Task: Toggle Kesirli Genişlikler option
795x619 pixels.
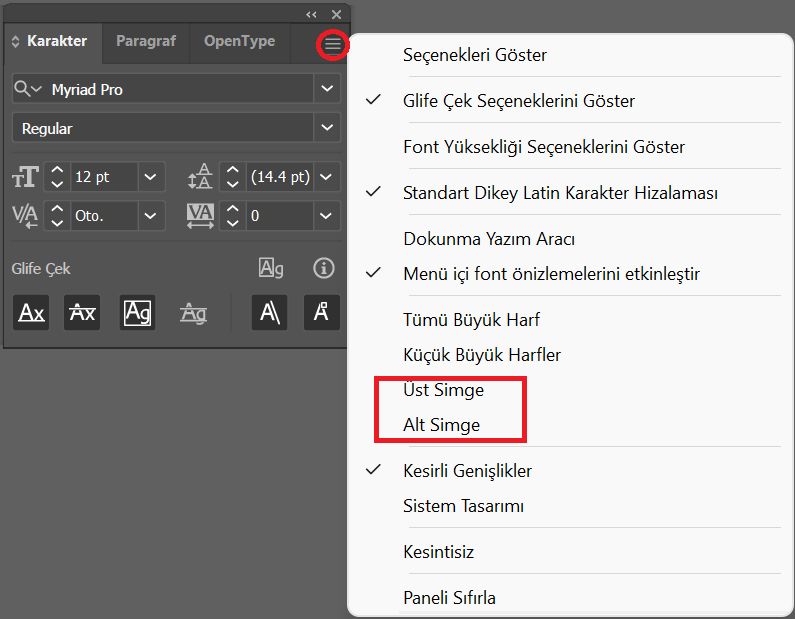Action: [570, 471]
